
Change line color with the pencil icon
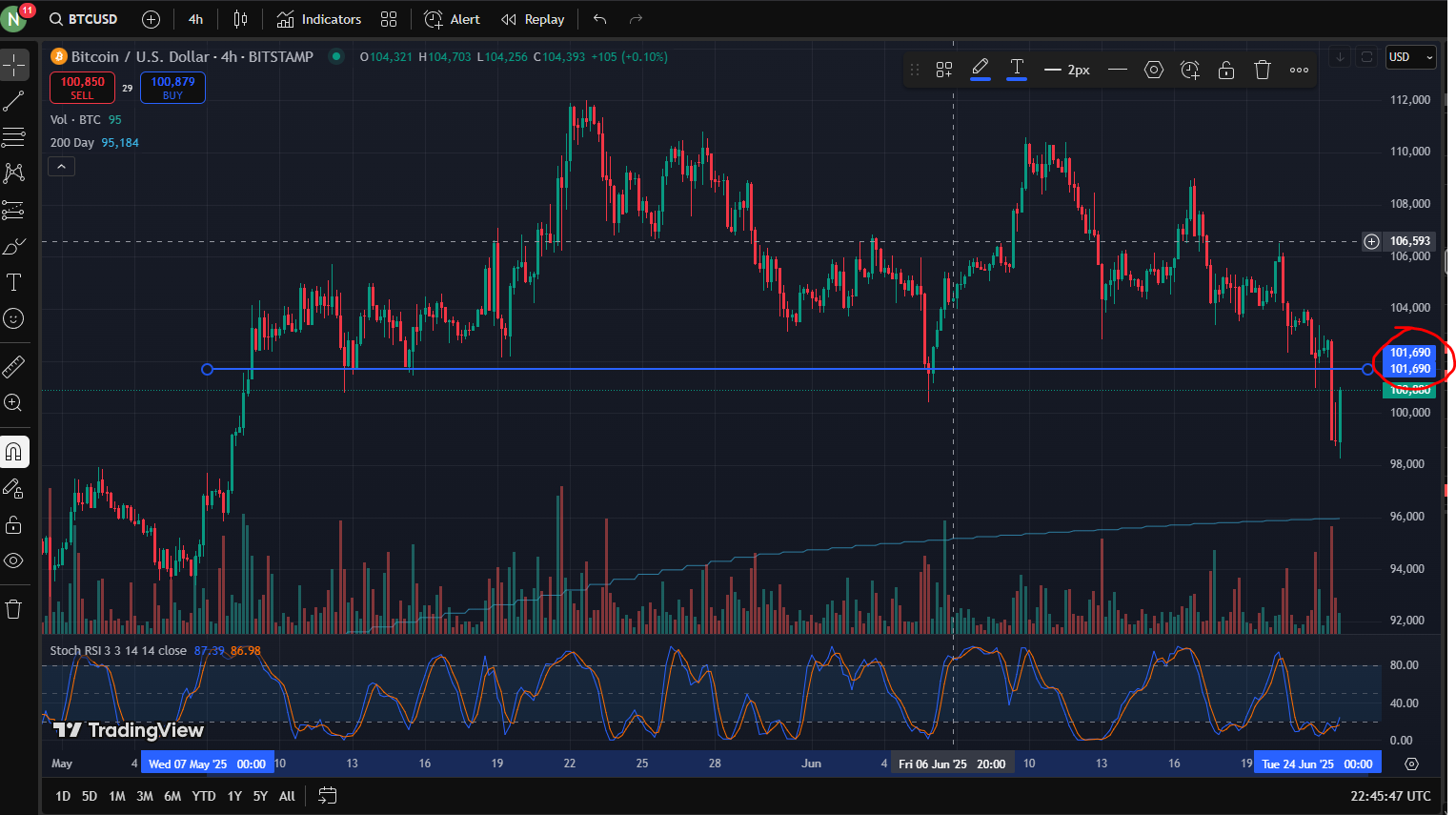point(981,70)
